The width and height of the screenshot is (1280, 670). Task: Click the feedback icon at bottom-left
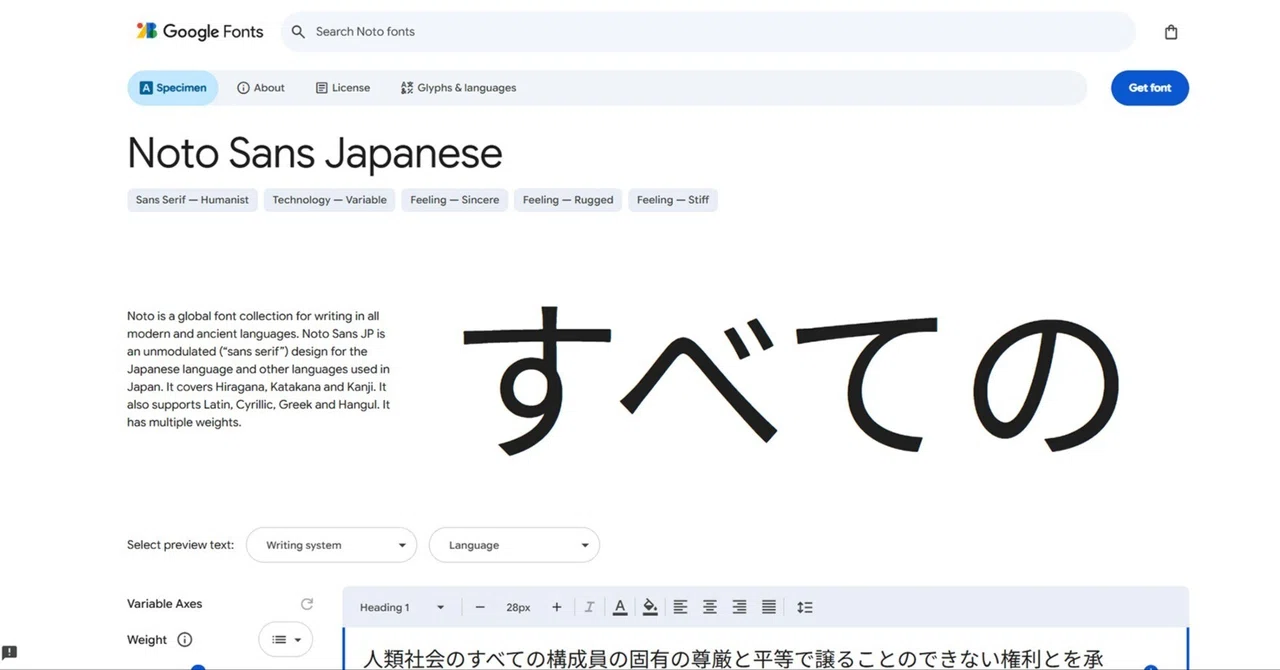10,652
